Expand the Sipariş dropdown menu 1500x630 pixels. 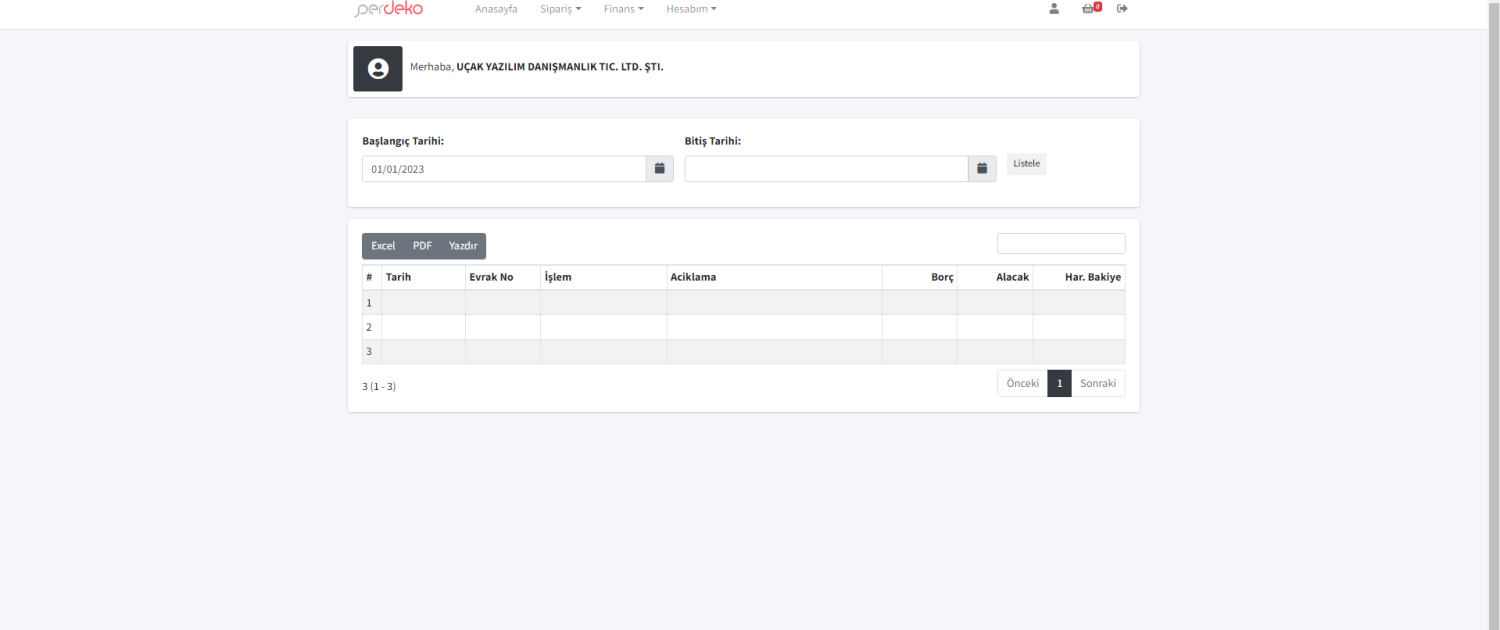(560, 9)
